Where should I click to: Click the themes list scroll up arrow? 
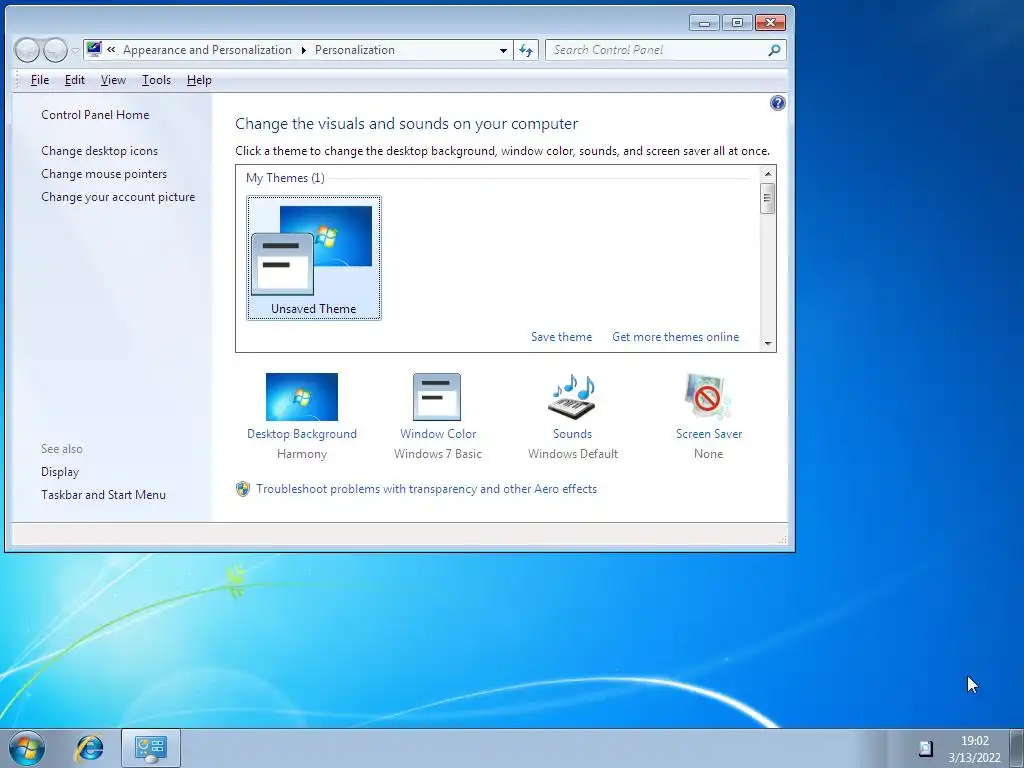(x=768, y=174)
